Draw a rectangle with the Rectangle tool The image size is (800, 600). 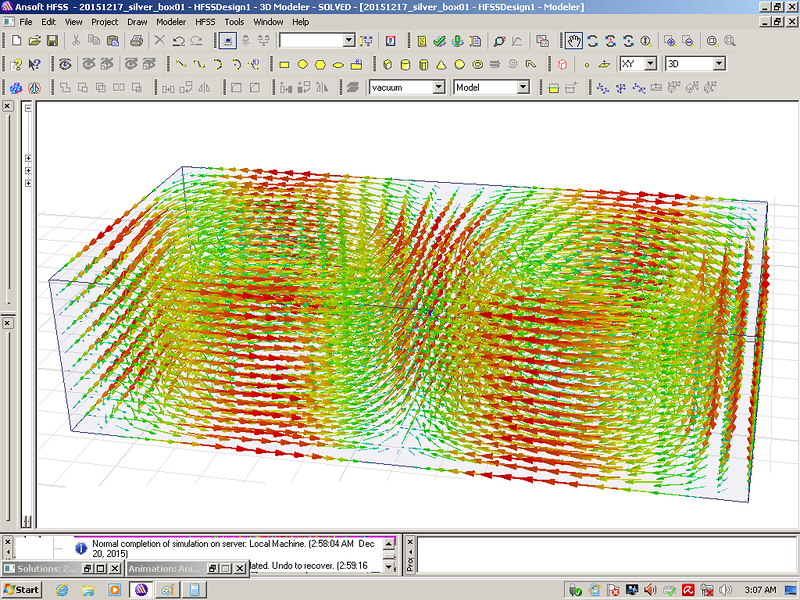click(x=284, y=64)
